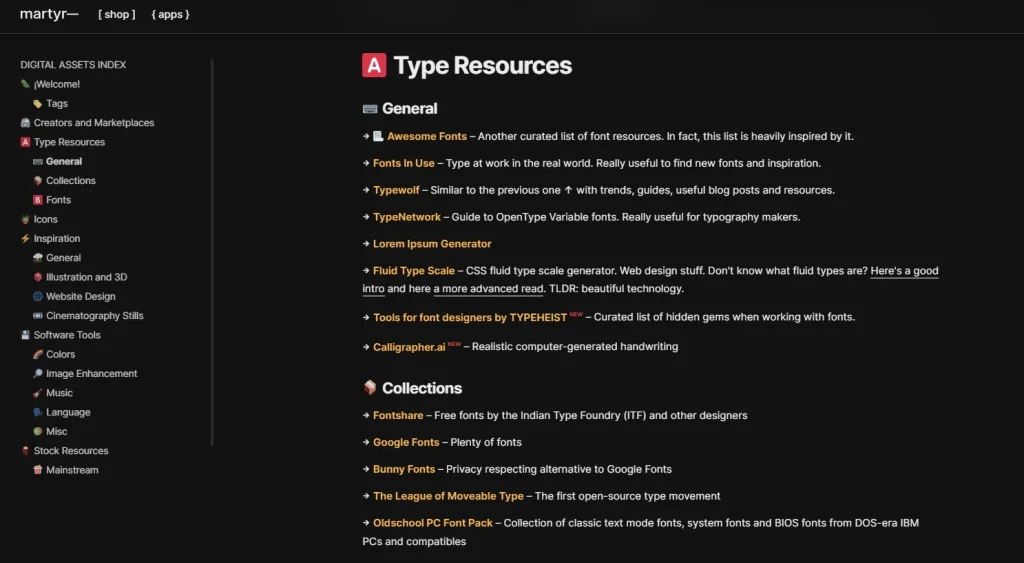The width and height of the screenshot is (1024, 563).
Task: Click the icon beside Stock Resources
Action: point(25,451)
